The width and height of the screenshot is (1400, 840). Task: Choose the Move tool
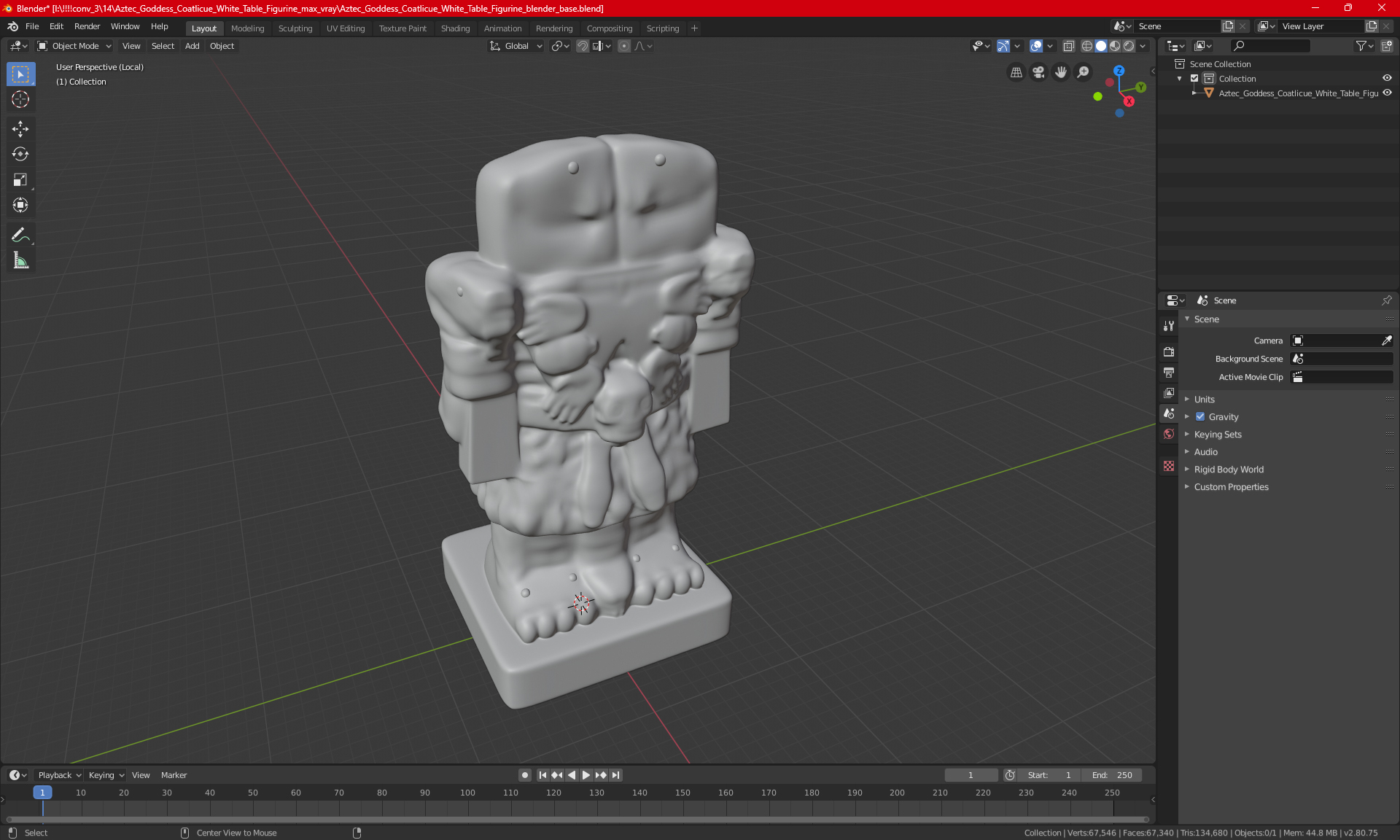coord(20,129)
